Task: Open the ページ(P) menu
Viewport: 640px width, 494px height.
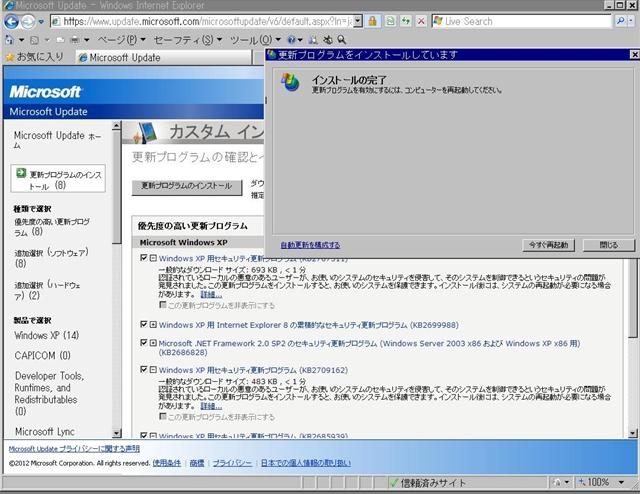Action: (x=121, y=40)
